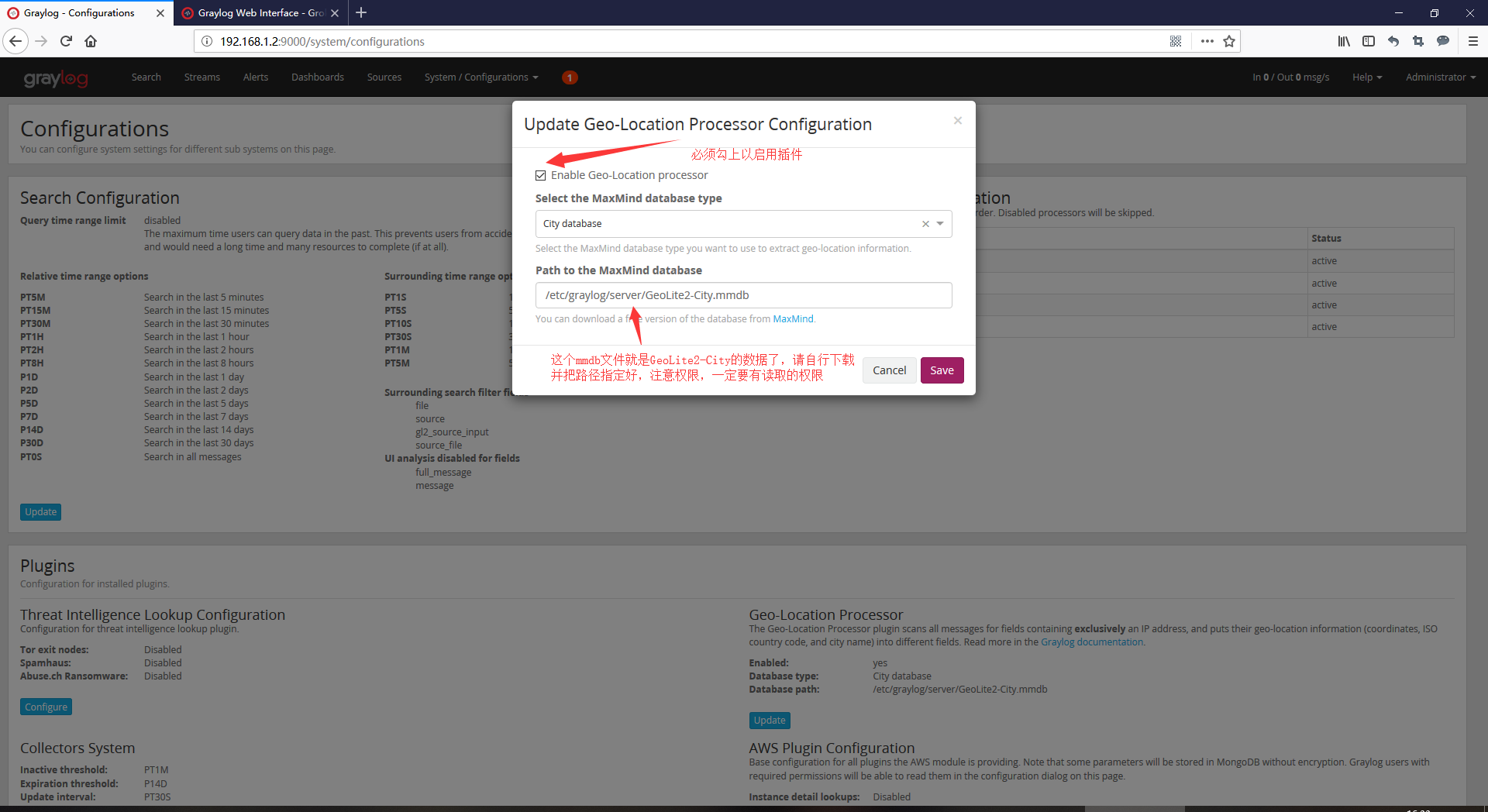Click the QR code icon in address bar
This screenshot has height=812, width=1488.
tap(1176, 41)
